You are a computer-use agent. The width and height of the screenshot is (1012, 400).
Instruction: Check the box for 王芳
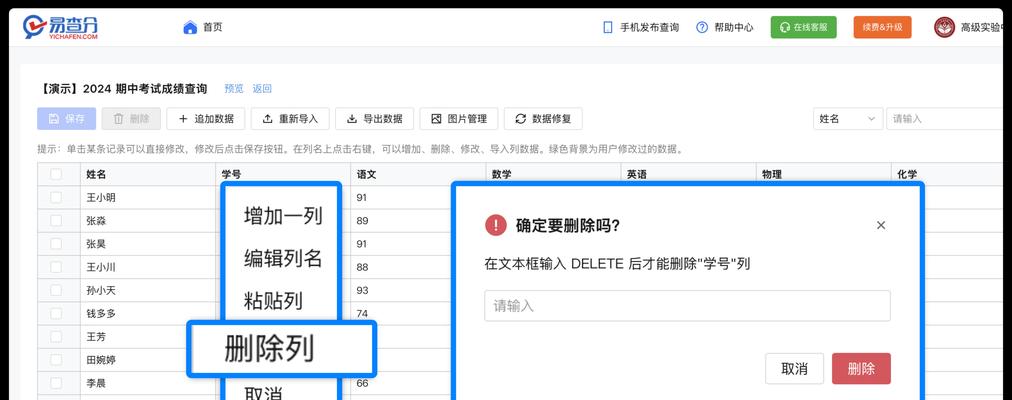coord(56,337)
